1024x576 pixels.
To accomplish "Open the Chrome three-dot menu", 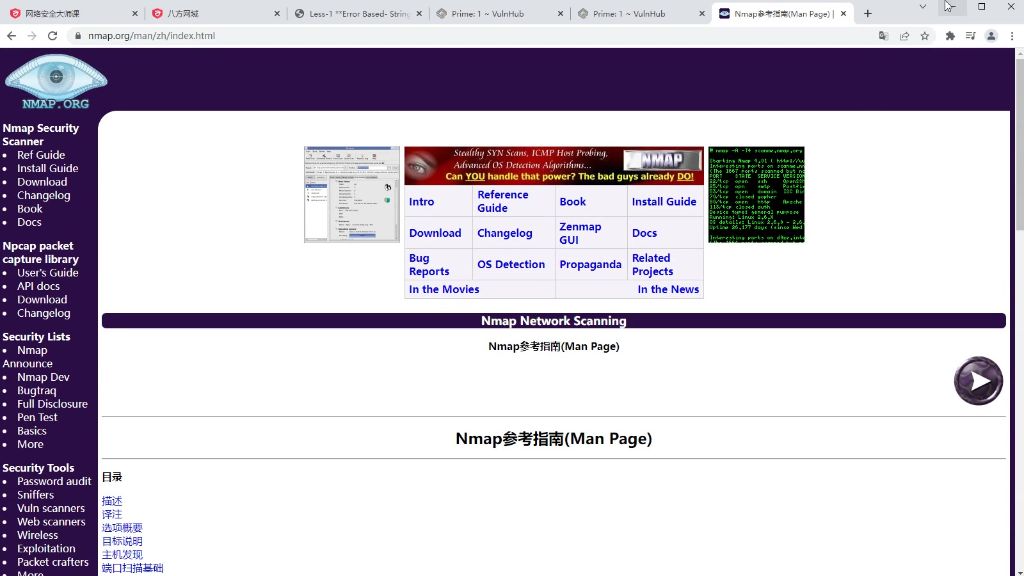I will [1012, 36].
